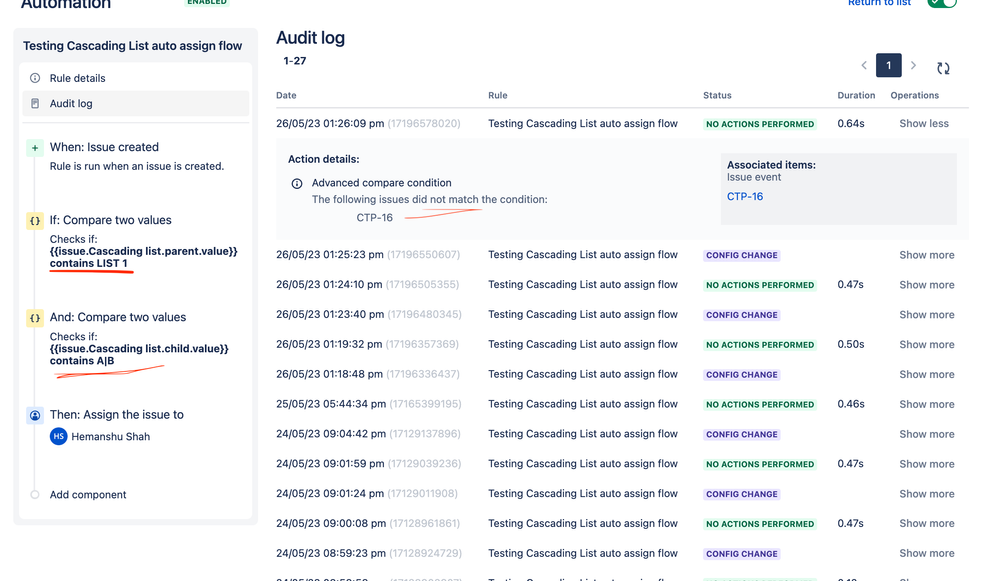Click the 1-27 entries count
This screenshot has height=581, width=998.
click(x=295, y=61)
